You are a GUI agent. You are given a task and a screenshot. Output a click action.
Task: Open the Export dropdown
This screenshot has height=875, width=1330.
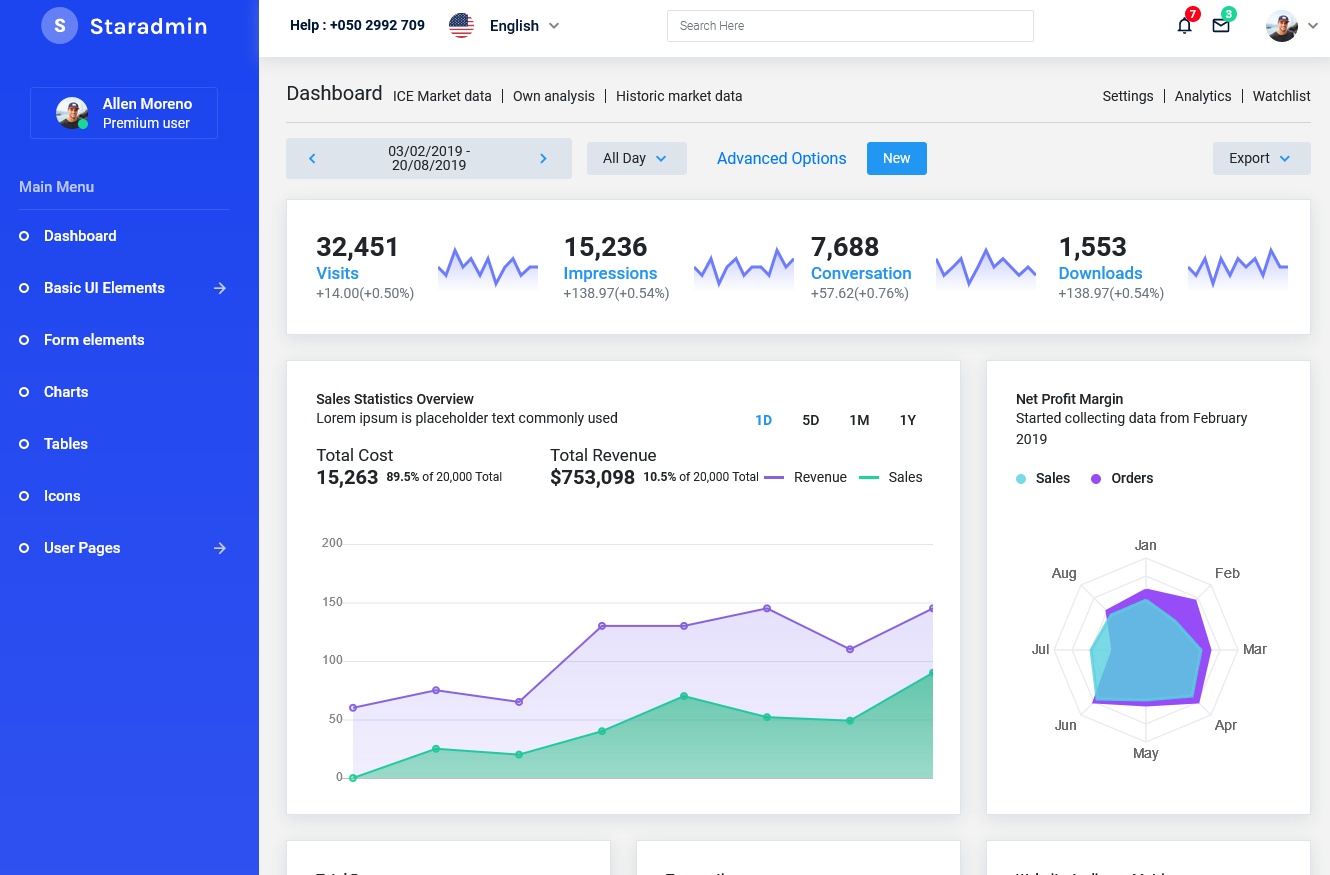tap(1261, 158)
